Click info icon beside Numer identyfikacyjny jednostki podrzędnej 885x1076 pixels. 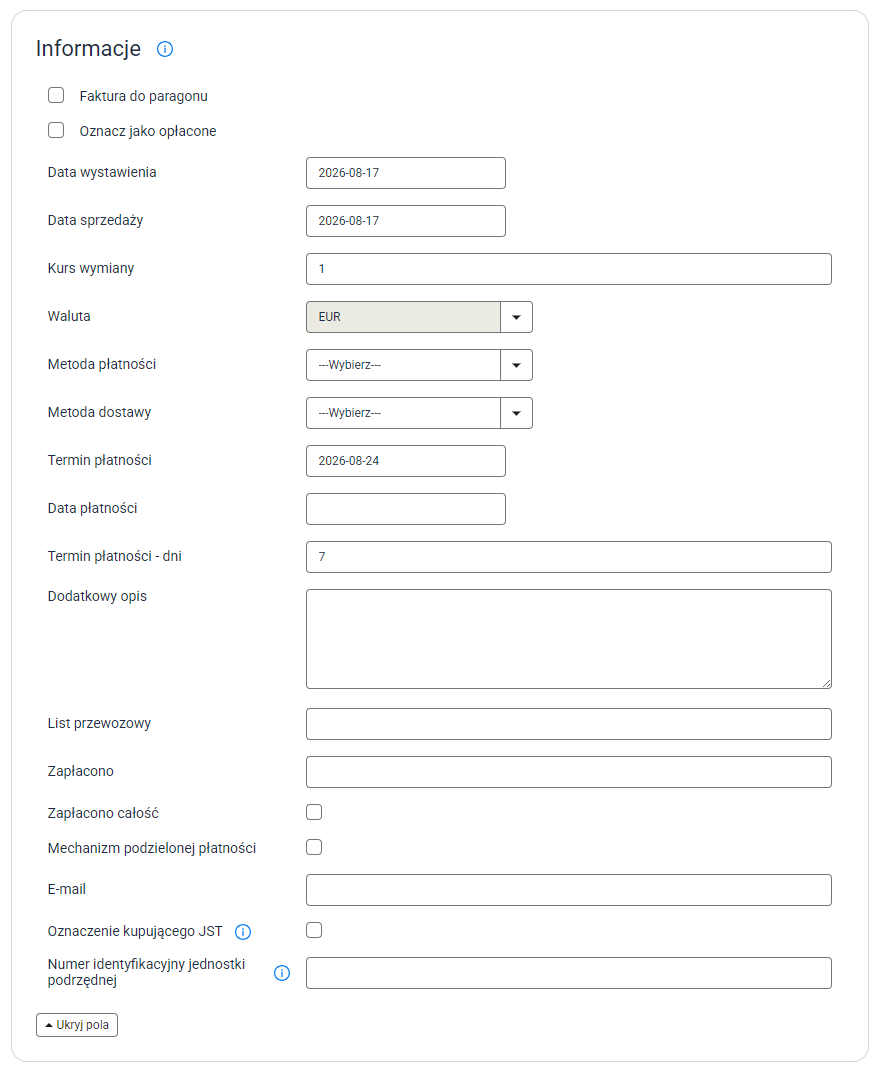tap(282, 973)
